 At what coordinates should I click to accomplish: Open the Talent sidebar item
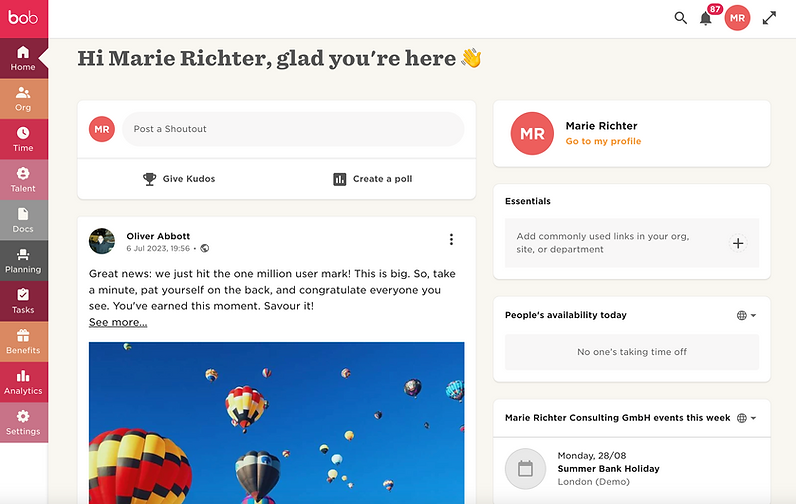click(x=23, y=180)
